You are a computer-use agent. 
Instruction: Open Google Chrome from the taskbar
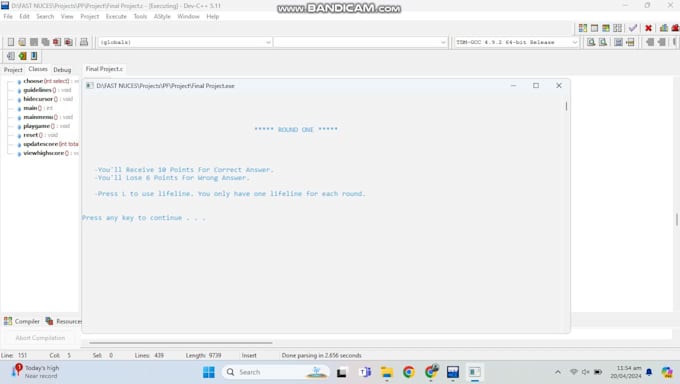point(409,372)
